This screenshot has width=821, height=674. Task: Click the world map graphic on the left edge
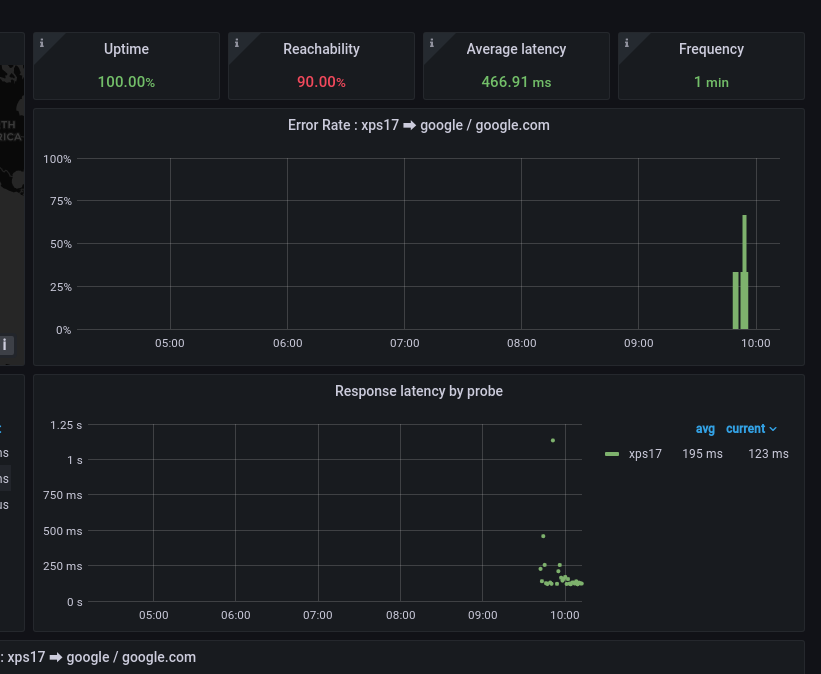pyautogui.click(x=10, y=120)
